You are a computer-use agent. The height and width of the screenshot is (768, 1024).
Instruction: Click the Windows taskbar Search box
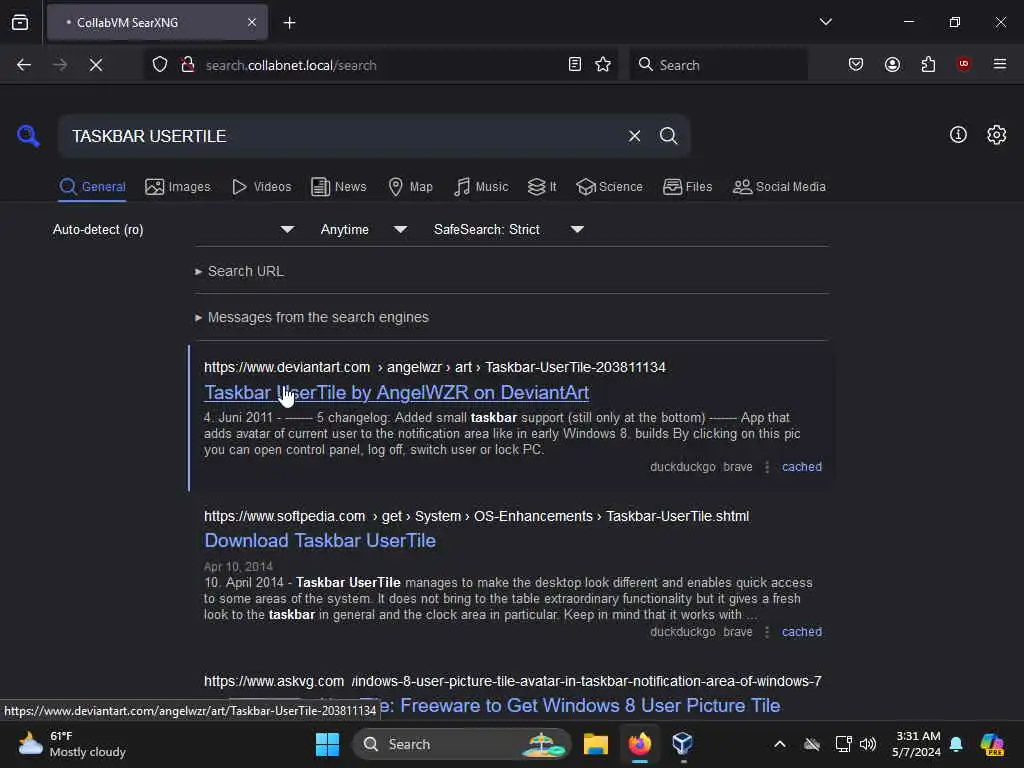tap(462, 744)
